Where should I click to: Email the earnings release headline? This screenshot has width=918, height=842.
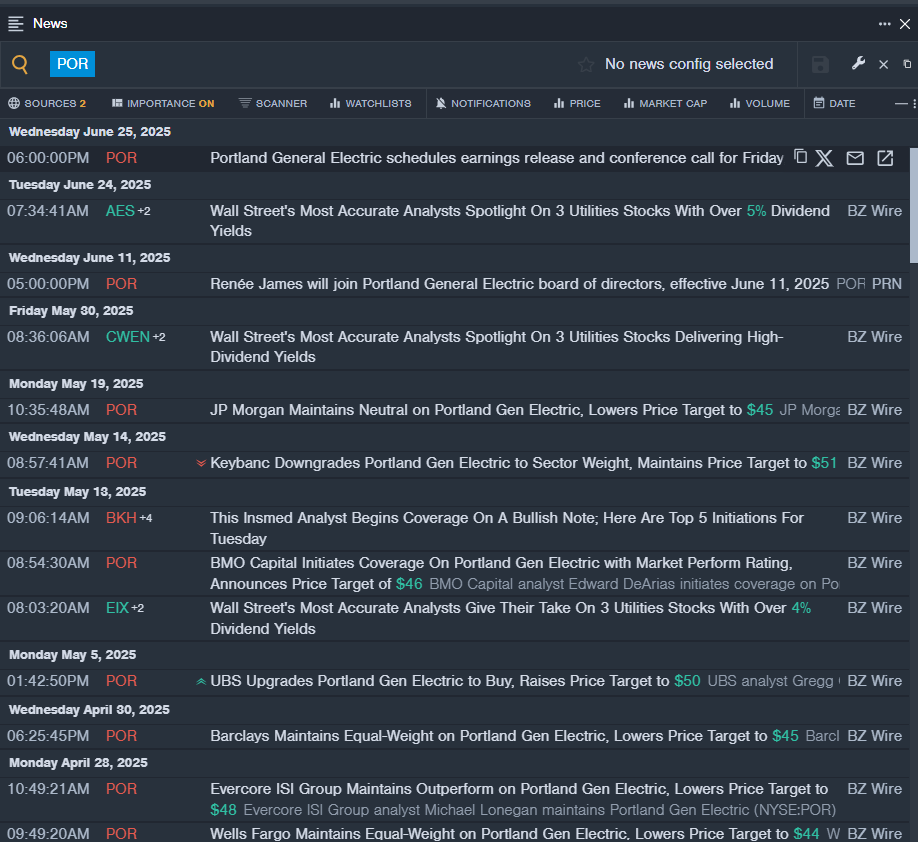pos(855,158)
